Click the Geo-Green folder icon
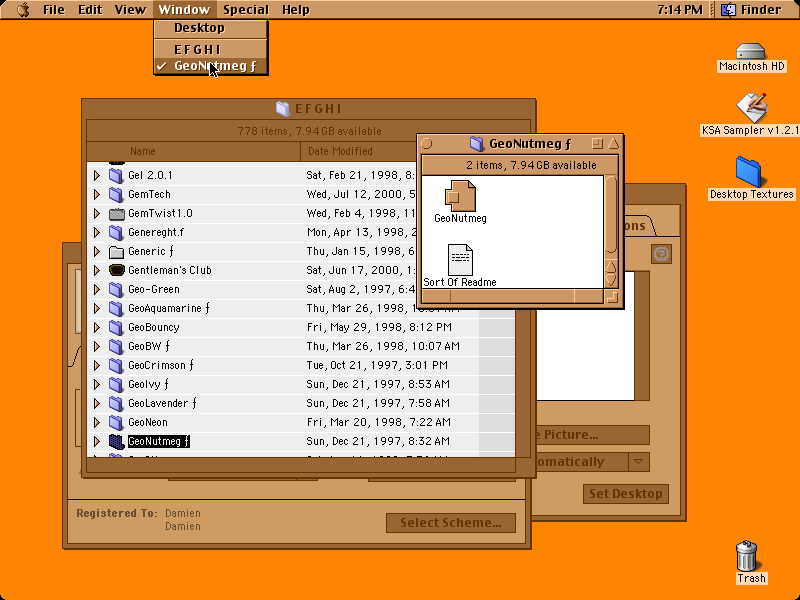Image resolution: width=800 pixels, height=600 pixels. (116, 290)
